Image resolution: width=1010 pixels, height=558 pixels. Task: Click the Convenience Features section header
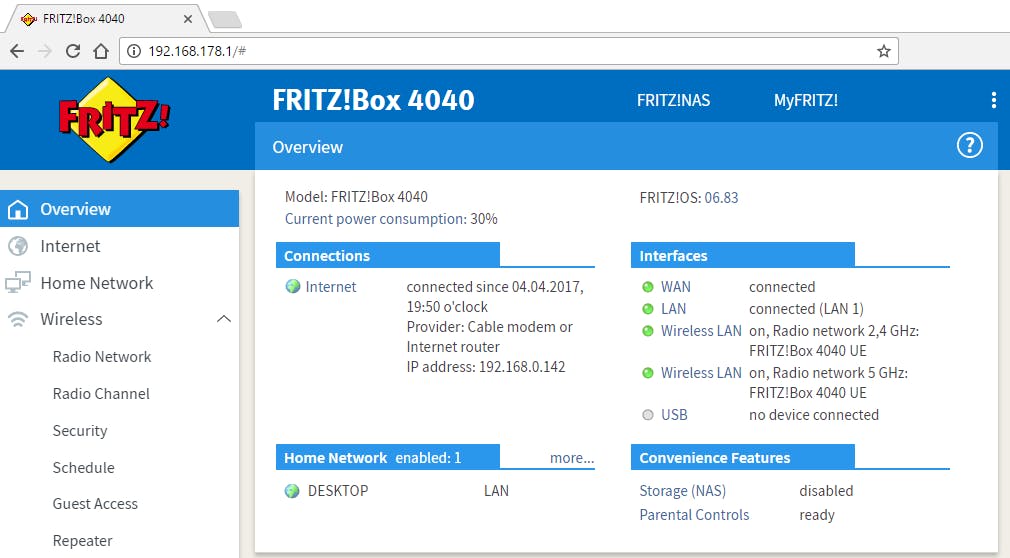click(743, 457)
